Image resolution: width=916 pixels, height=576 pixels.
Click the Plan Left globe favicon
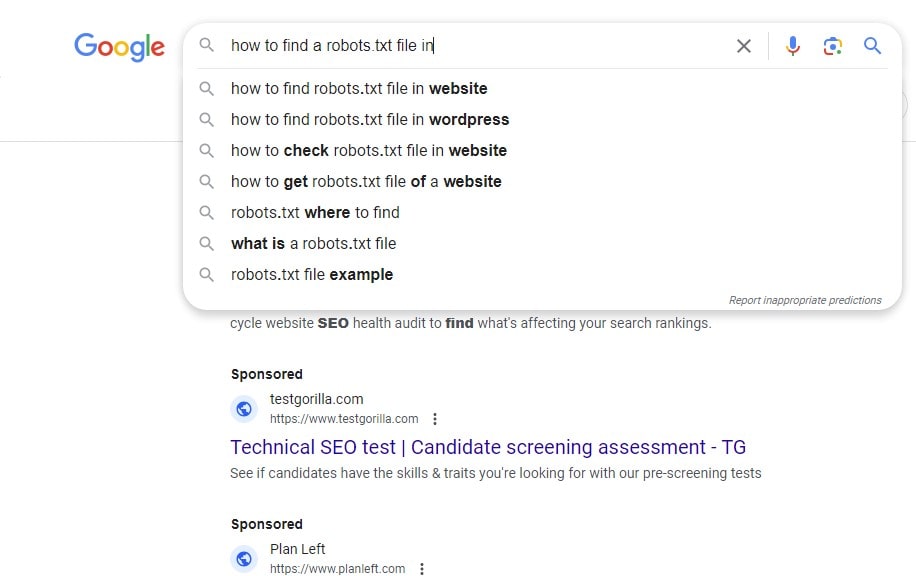[244, 559]
